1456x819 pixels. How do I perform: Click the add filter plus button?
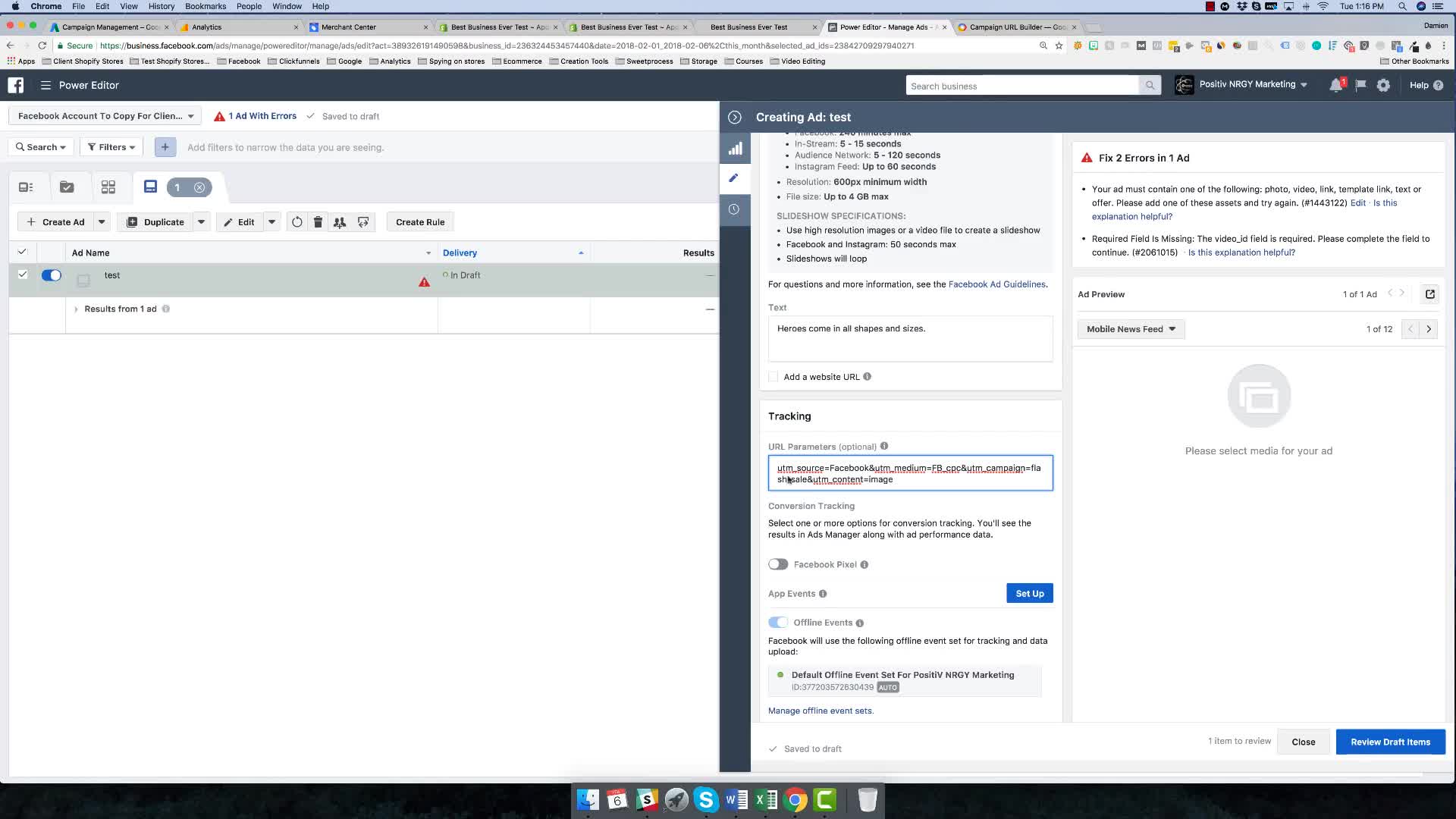(165, 147)
